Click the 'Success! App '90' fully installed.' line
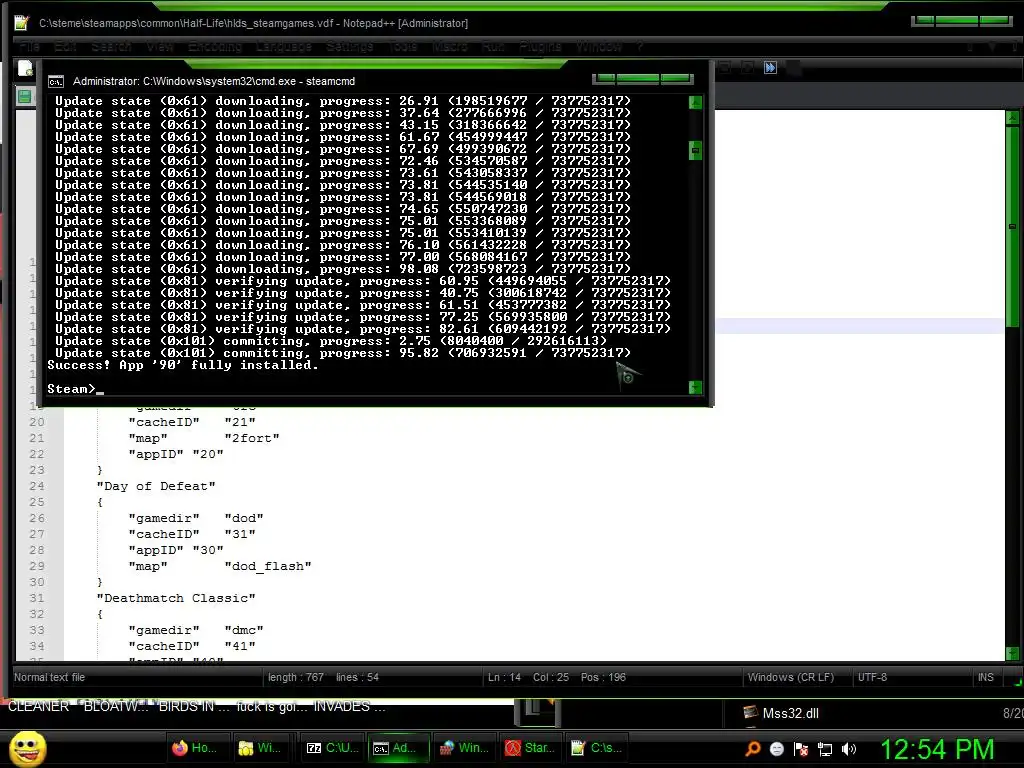Image resolution: width=1024 pixels, height=768 pixels. point(183,365)
